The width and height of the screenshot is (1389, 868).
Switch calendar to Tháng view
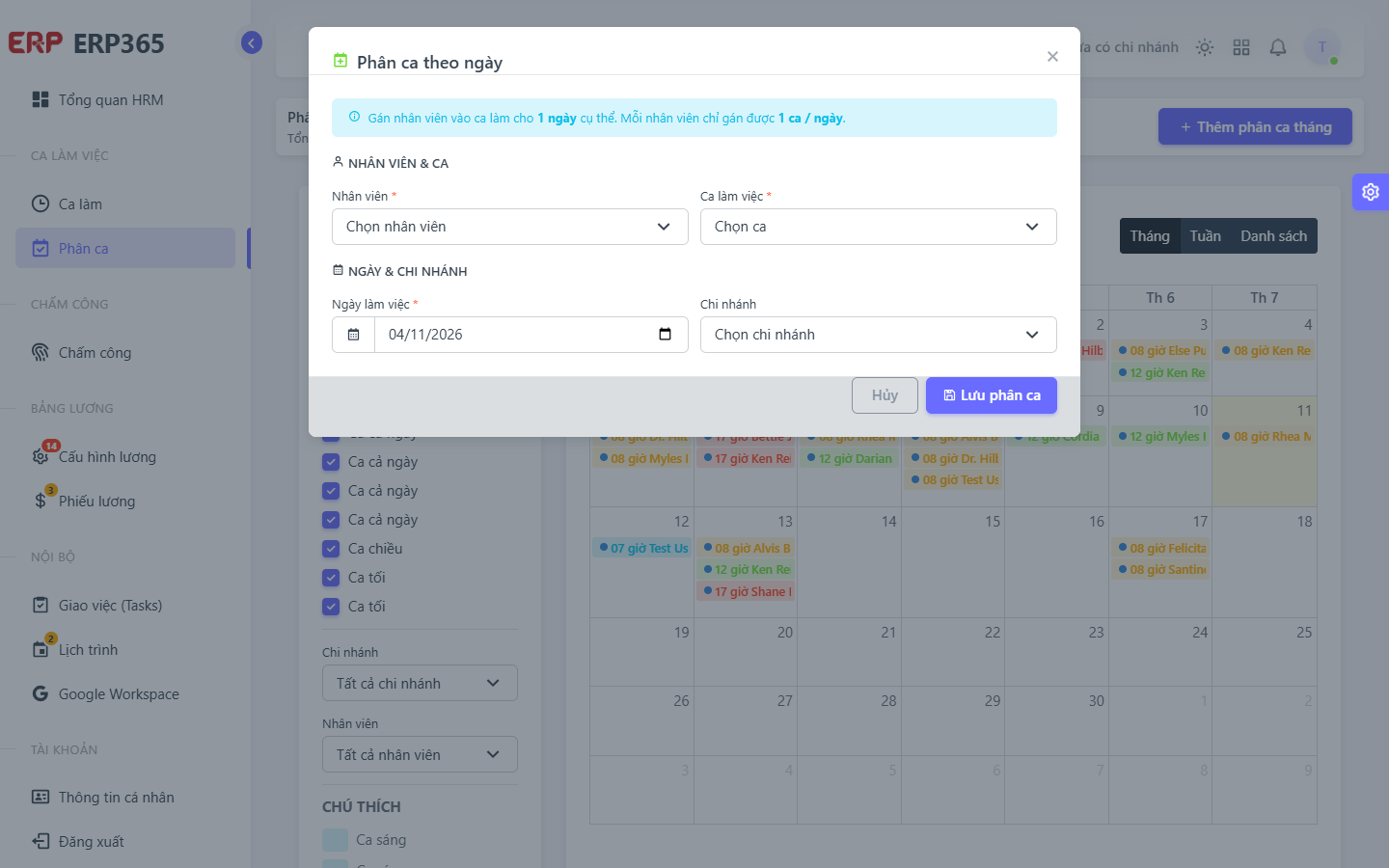(1150, 236)
